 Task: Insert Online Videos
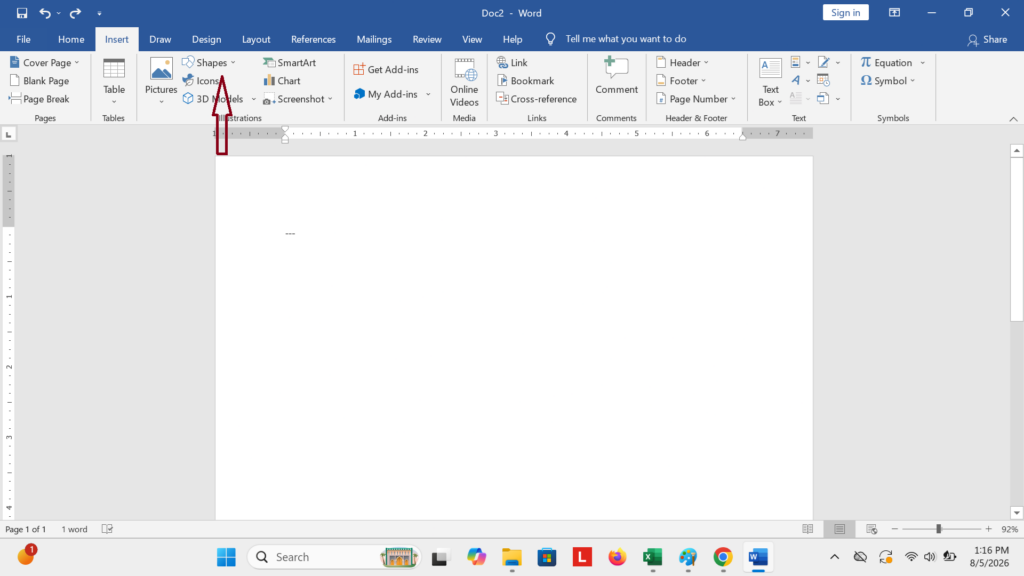click(x=464, y=81)
